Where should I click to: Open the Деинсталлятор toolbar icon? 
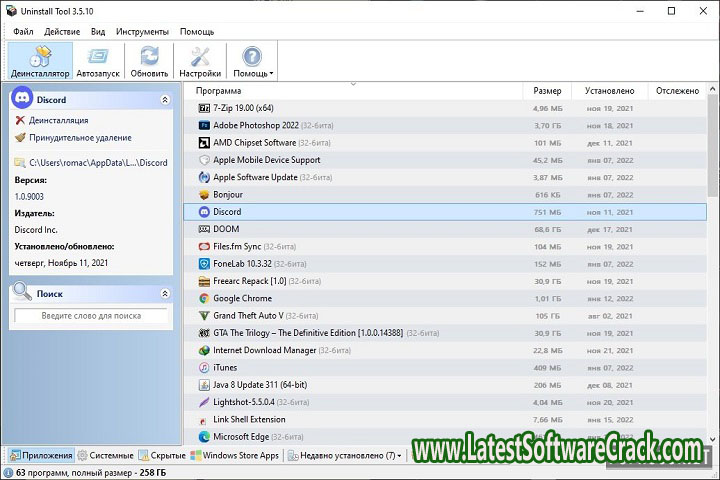(x=40, y=56)
